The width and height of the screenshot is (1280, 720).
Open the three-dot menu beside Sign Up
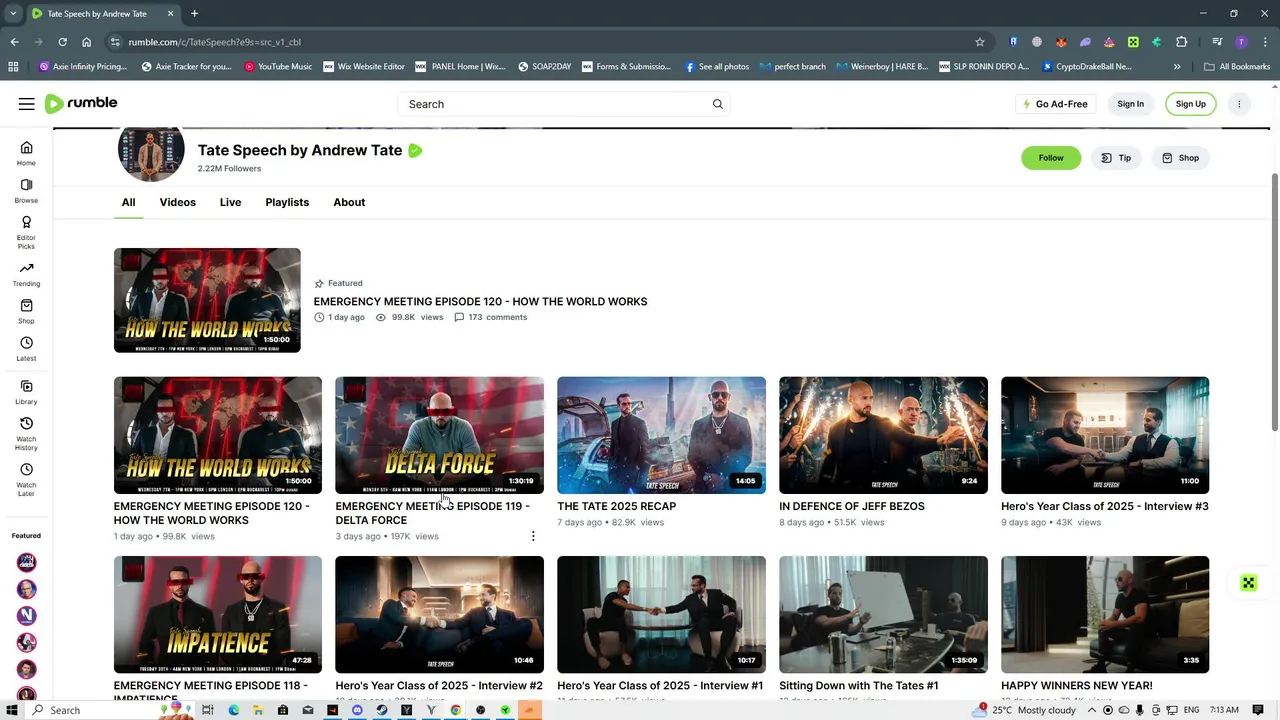[x=1239, y=104]
